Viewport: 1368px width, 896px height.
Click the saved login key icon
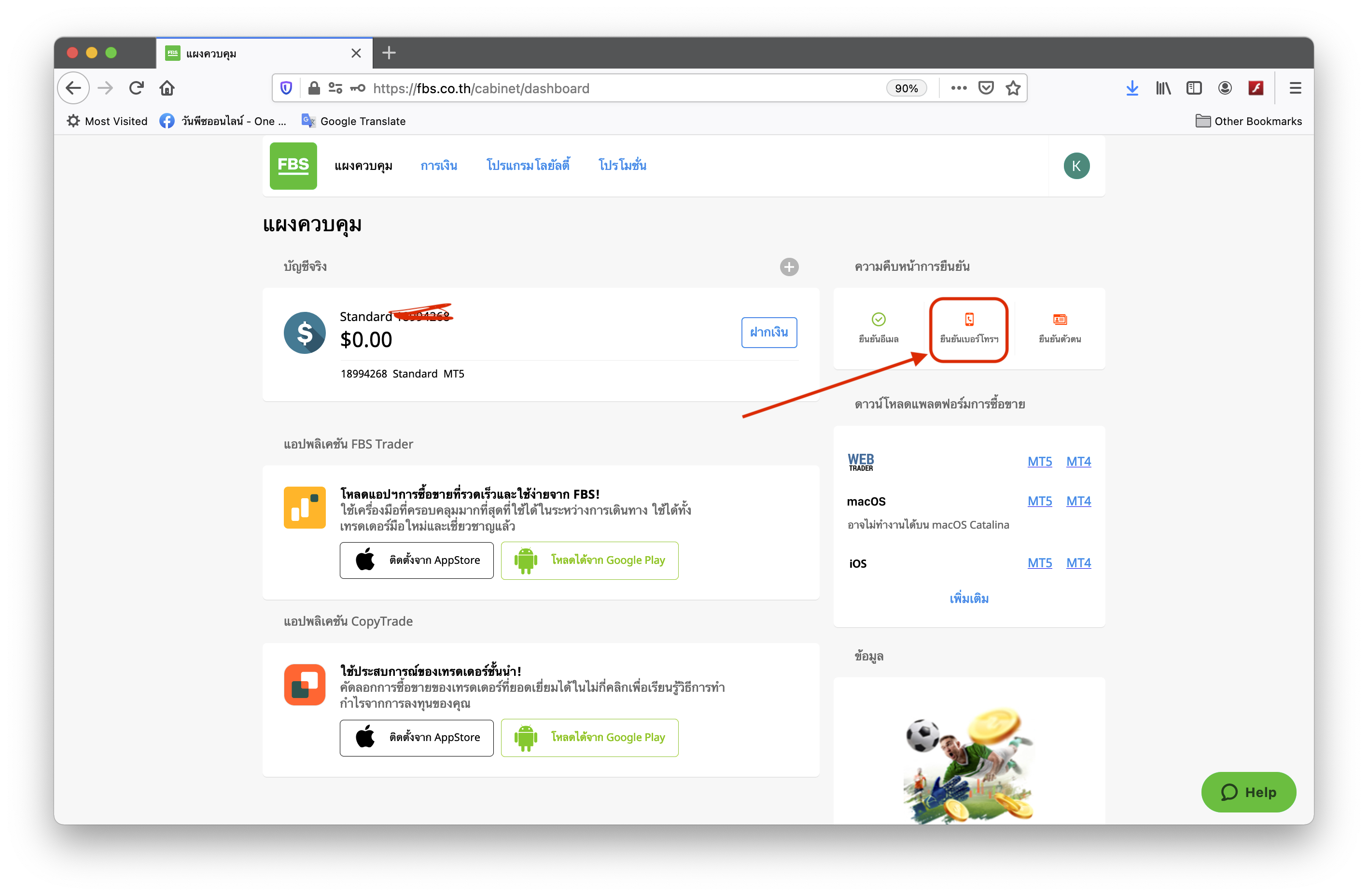tap(358, 88)
